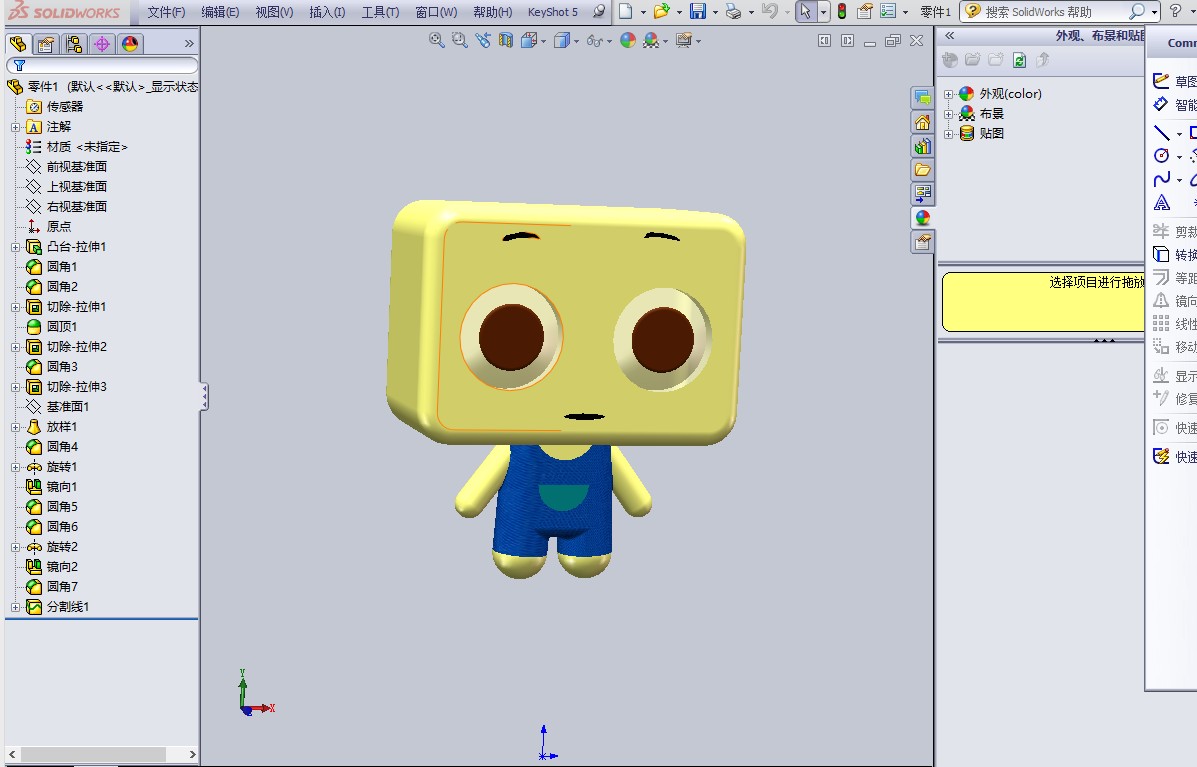Screen dimensions: 1197x767
Task: Open the DimXpertManager tab
Action: (102, 44)
